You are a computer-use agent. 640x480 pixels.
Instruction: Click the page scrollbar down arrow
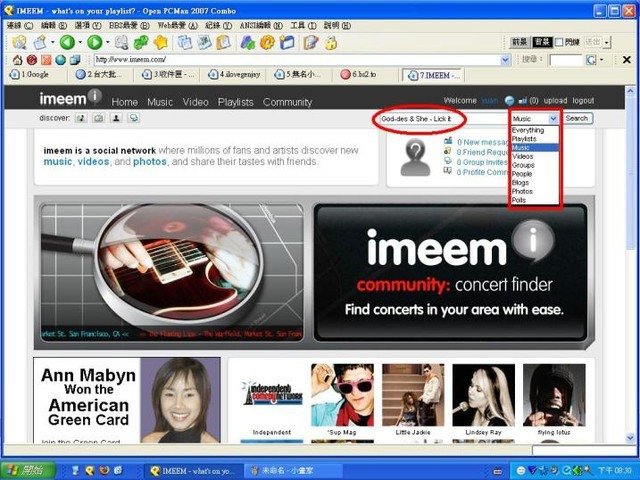pos(630,438)
